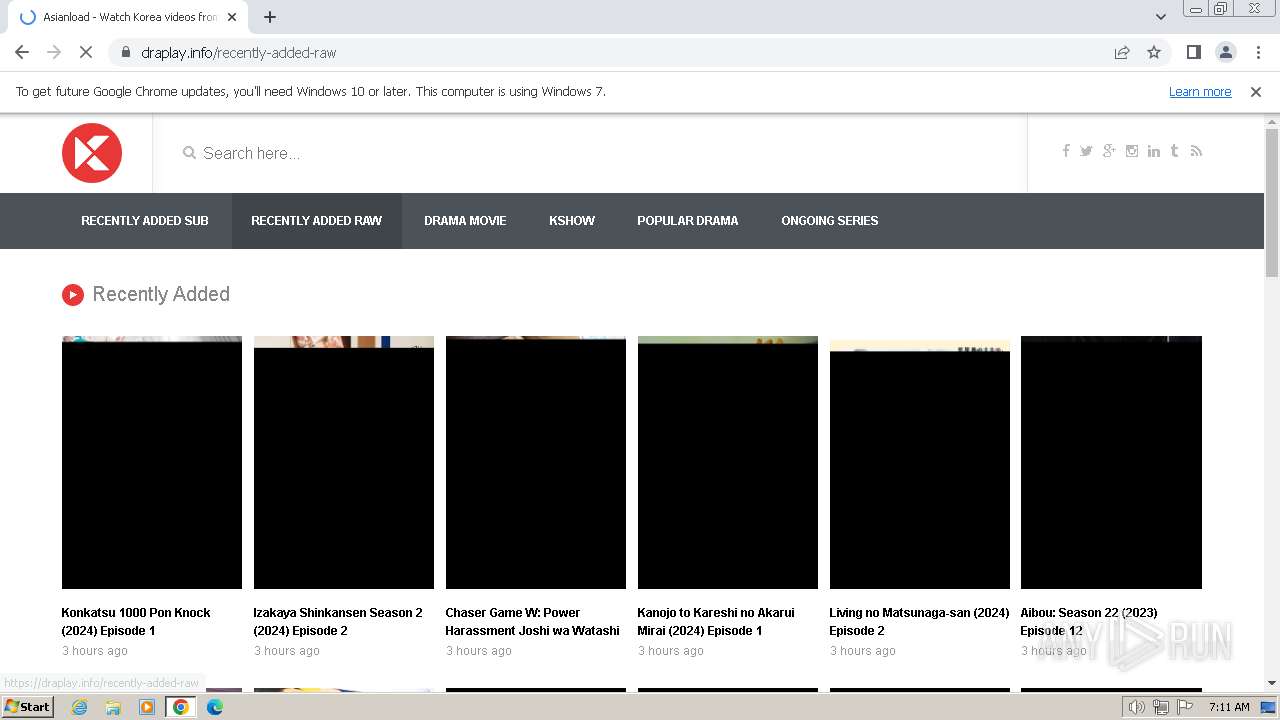Screen dimensions: 1280x720
Task: Open the Facebook social icon
Action: coord(1066,151)
